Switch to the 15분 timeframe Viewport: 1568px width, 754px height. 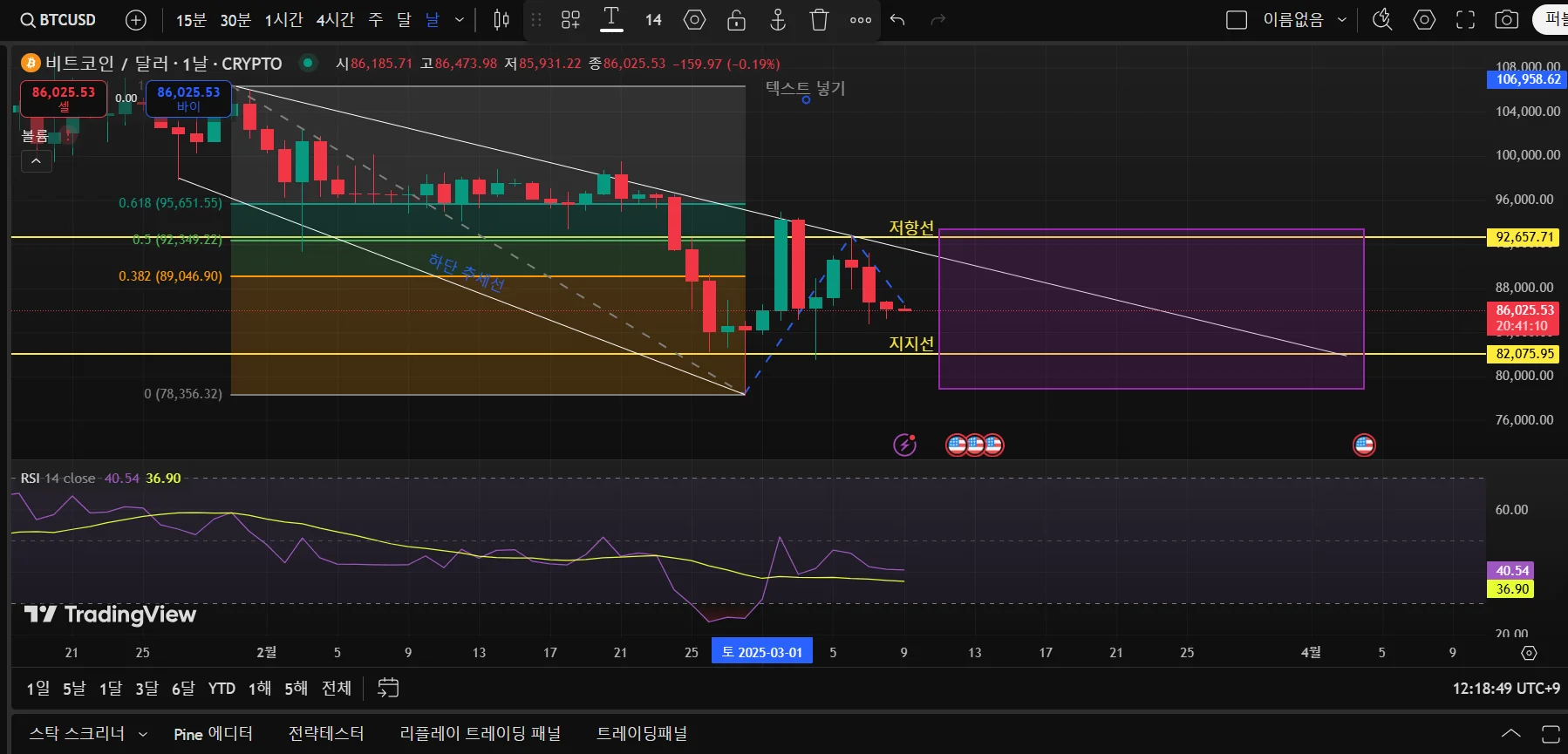tap(191, 19)
